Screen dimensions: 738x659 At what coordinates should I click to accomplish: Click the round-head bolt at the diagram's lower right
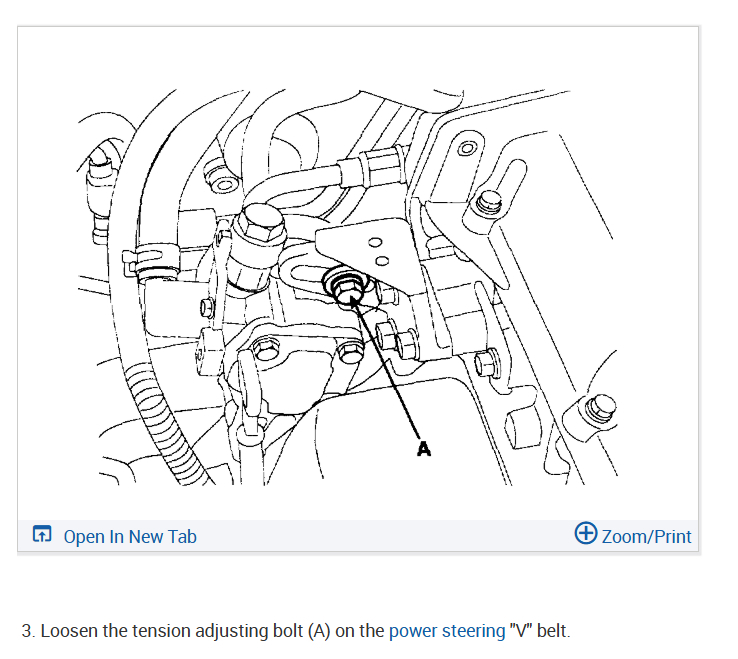point(600,408)
